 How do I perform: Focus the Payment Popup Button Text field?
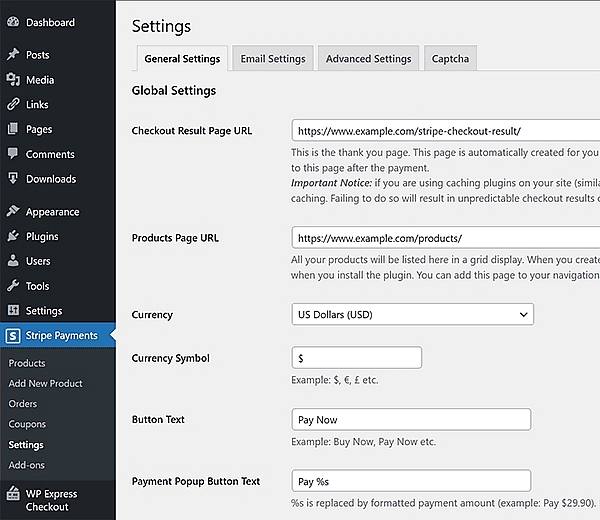[411, 481]
